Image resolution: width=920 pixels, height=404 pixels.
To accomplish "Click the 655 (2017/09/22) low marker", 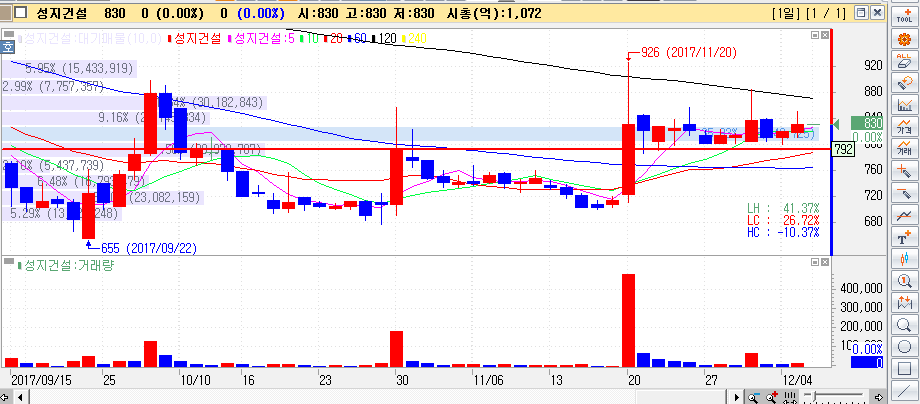I will 146,248.
